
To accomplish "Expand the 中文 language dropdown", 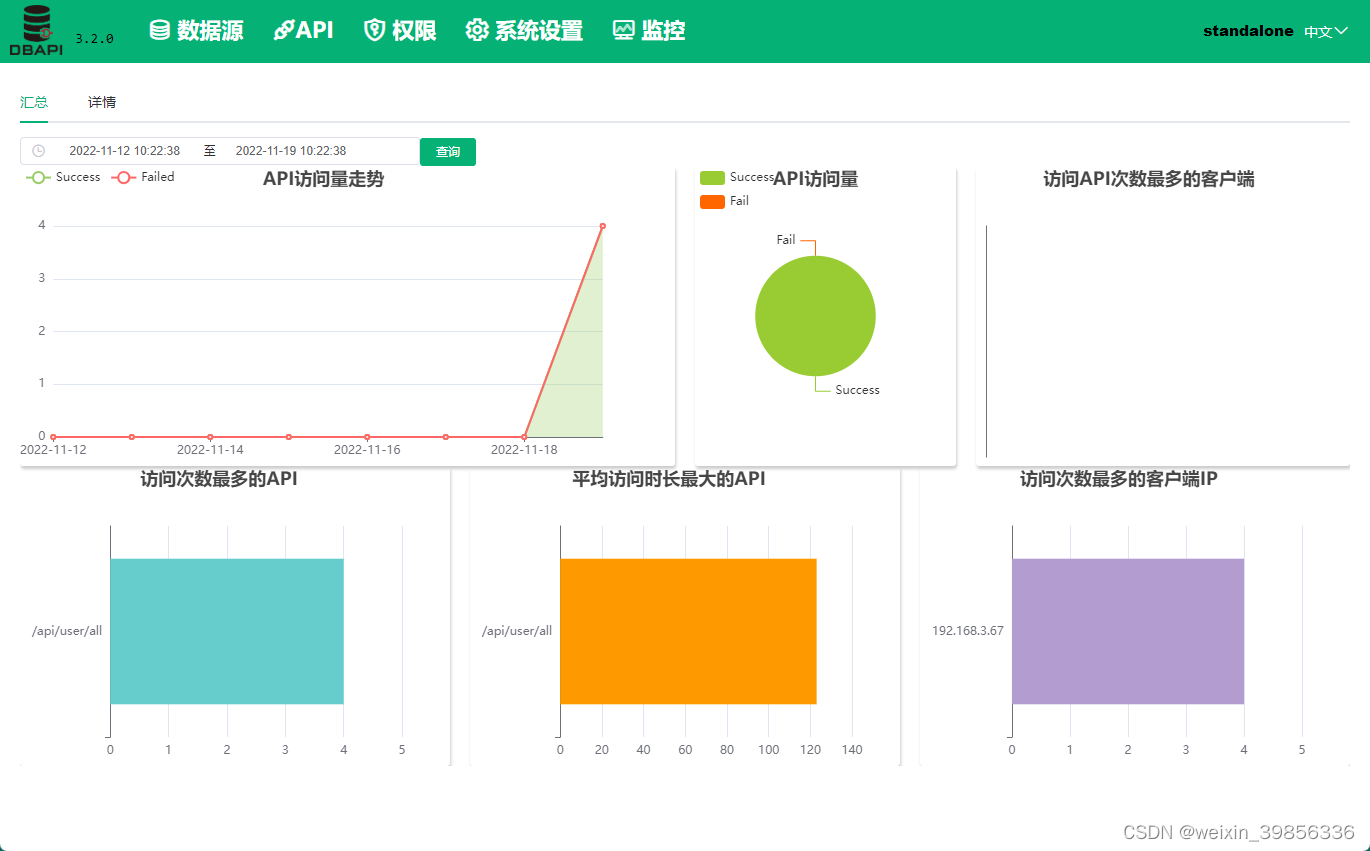I will point(1326,31).
